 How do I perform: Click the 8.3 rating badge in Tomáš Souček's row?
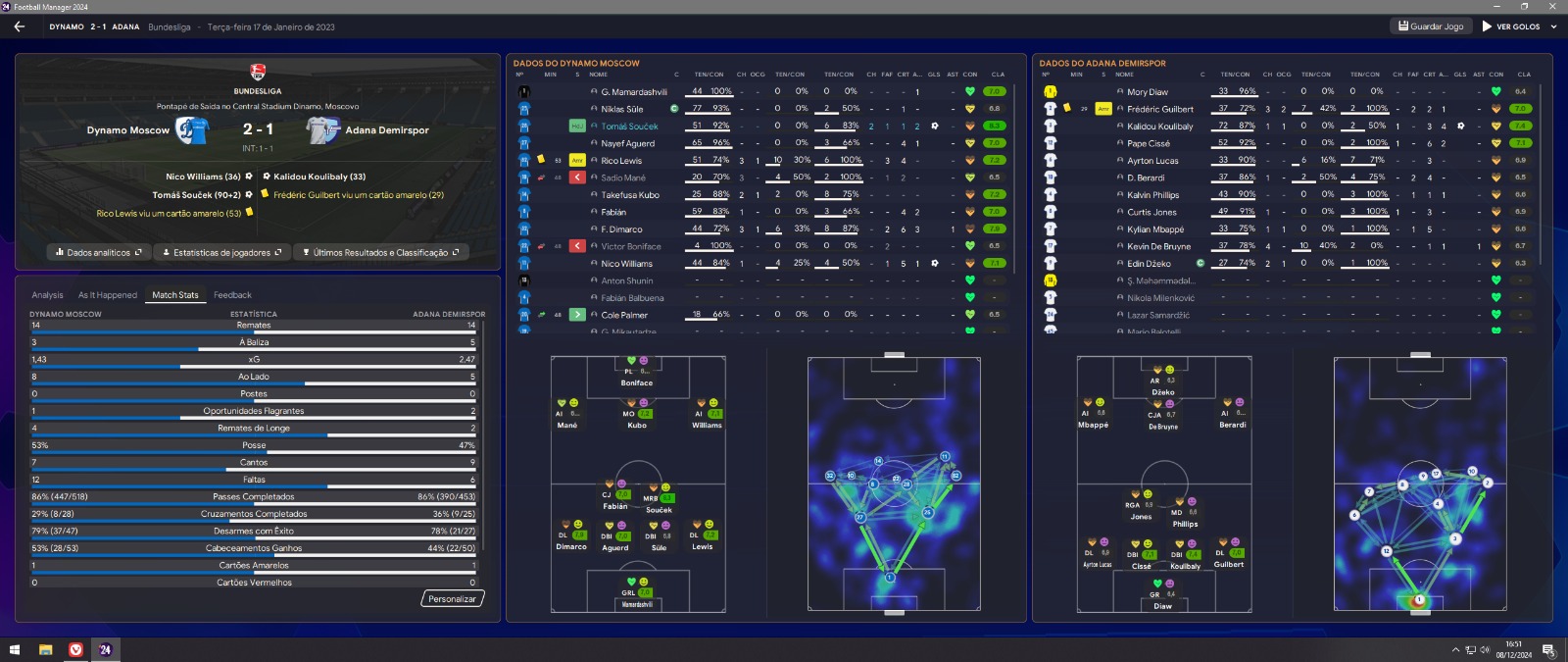pyautogui.click(x=995, y=126)
